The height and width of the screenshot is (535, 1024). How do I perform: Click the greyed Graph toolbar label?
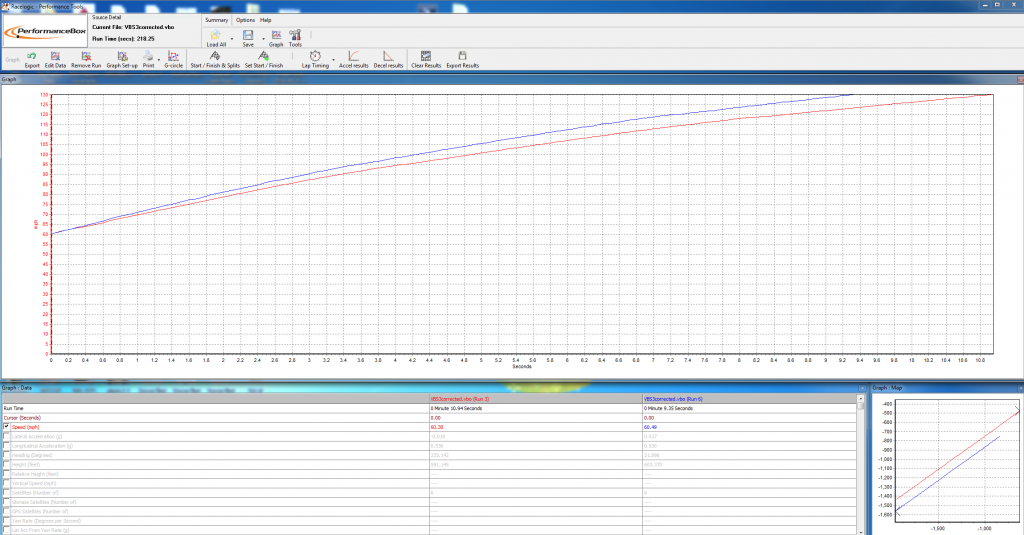(x=12, y=59)
